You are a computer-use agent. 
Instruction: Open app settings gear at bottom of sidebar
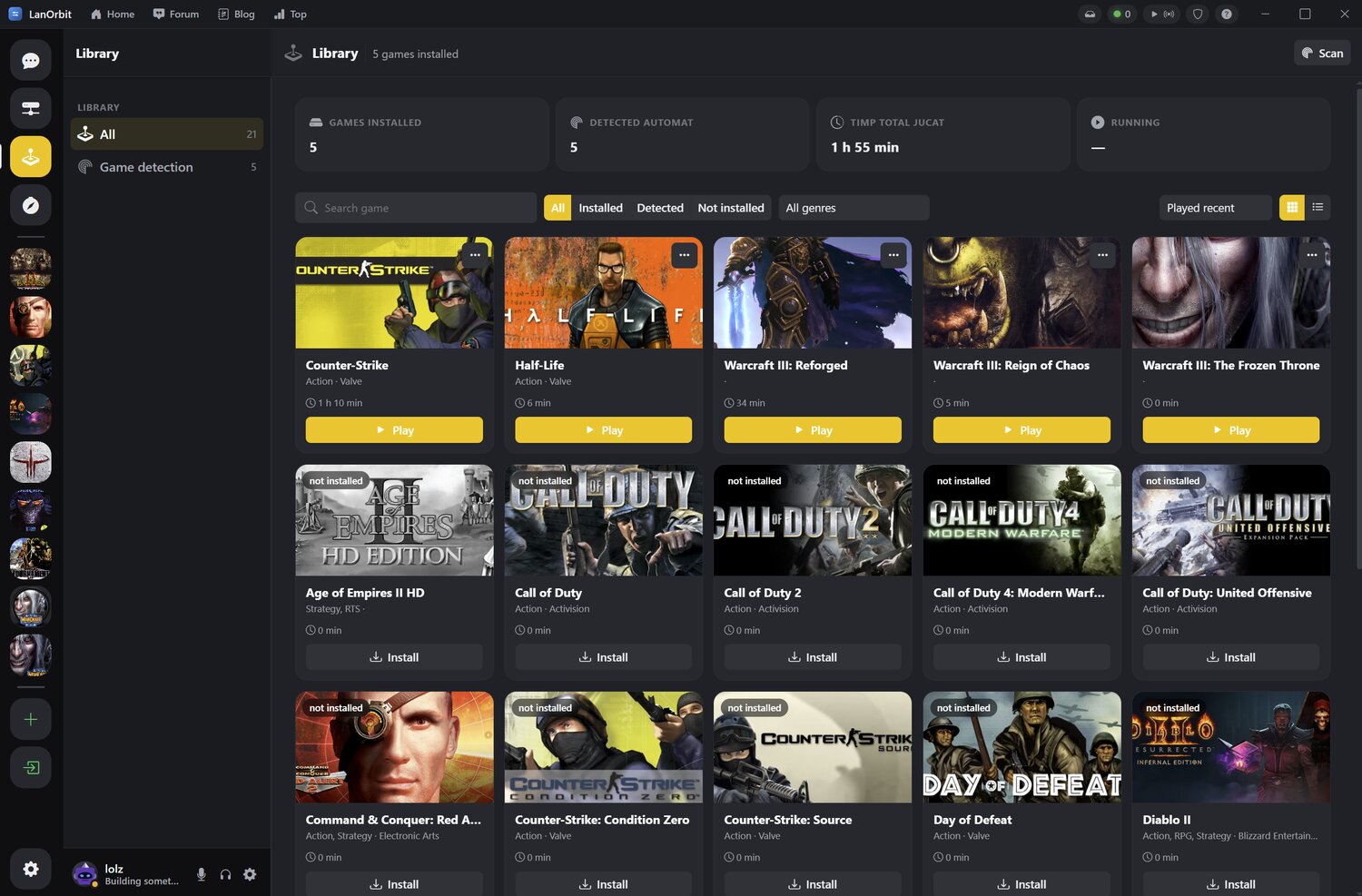coord(30,869)
